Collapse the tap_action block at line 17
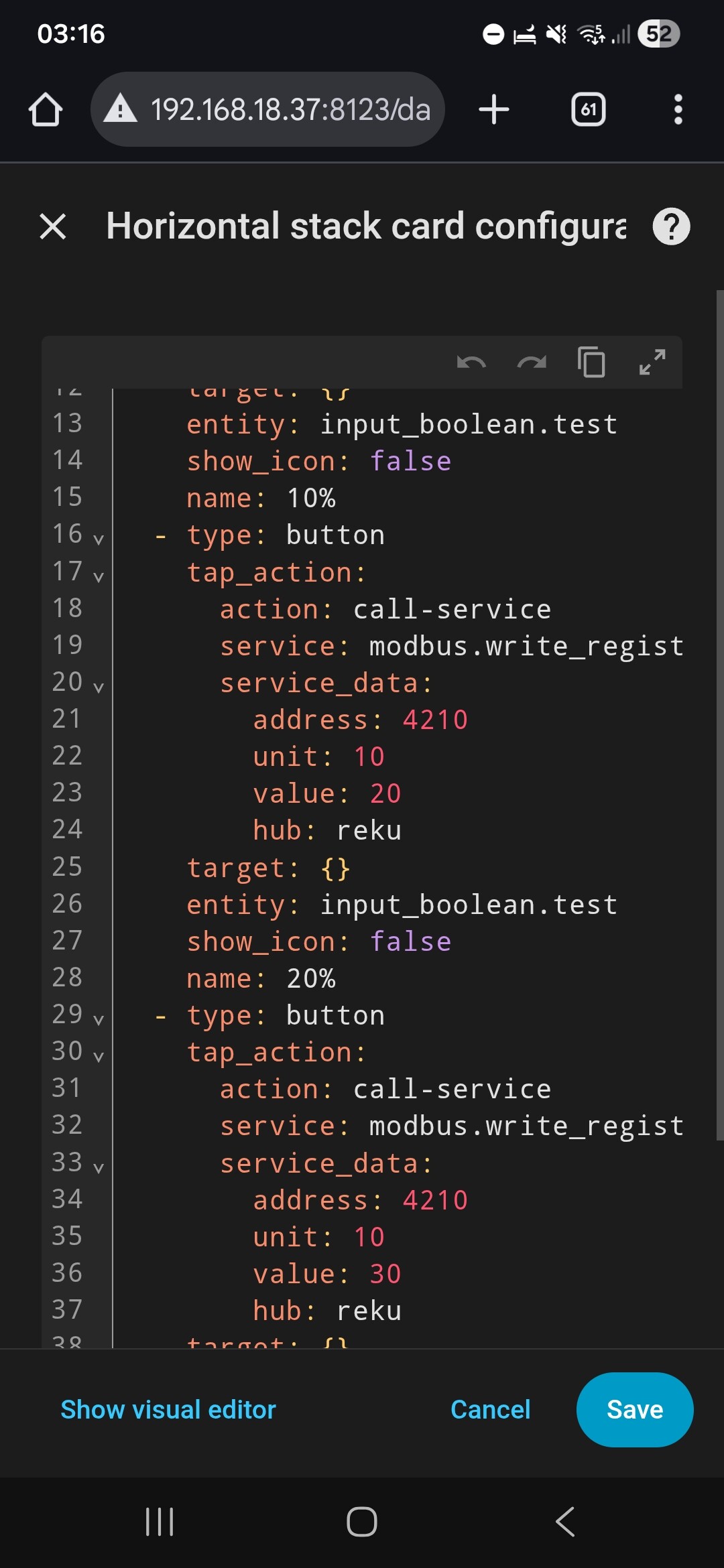The height and width of the screenshot is (1568, 724). [99, 576]
